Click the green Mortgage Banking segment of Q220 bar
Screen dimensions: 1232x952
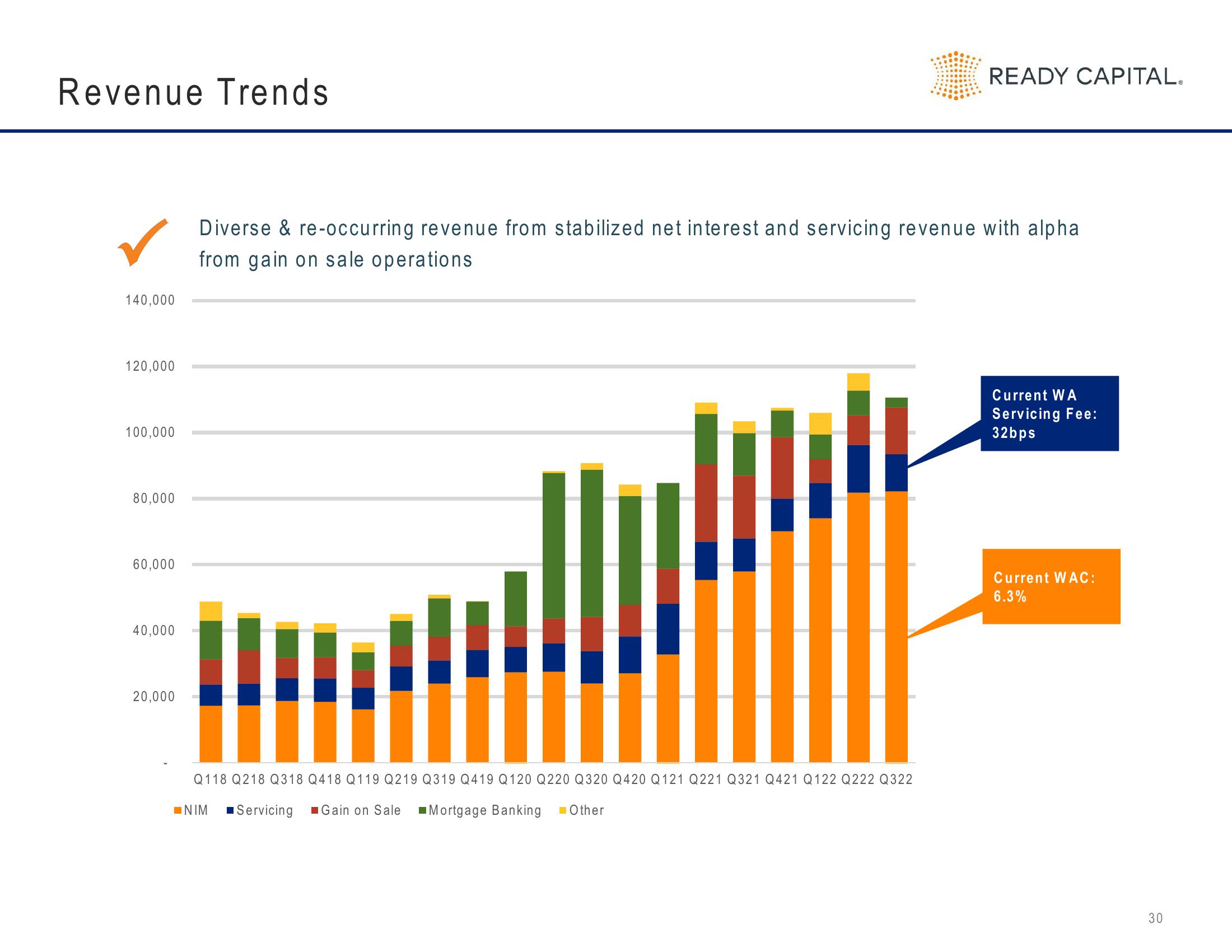(553, 545)
